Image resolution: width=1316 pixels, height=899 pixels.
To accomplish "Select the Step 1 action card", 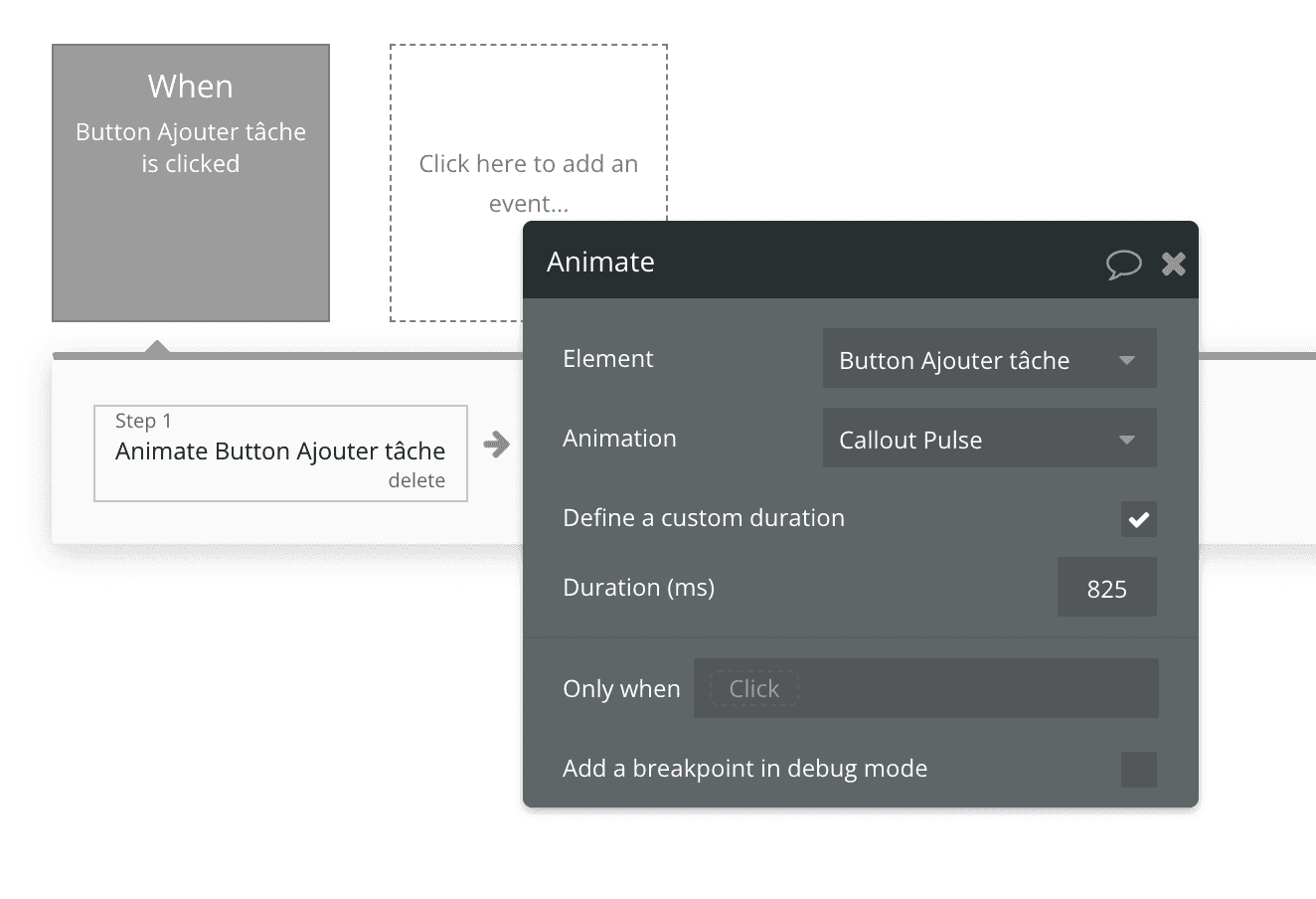I will pos(280,452).
